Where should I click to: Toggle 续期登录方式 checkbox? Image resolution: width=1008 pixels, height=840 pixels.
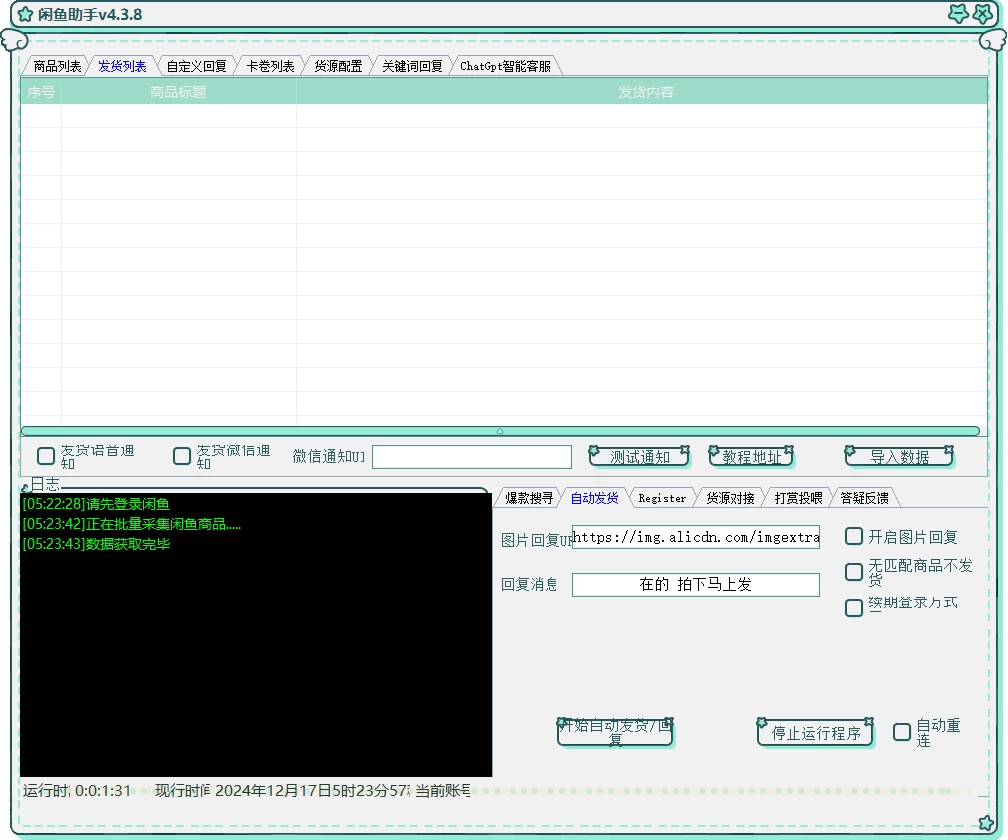pos(853,607)
